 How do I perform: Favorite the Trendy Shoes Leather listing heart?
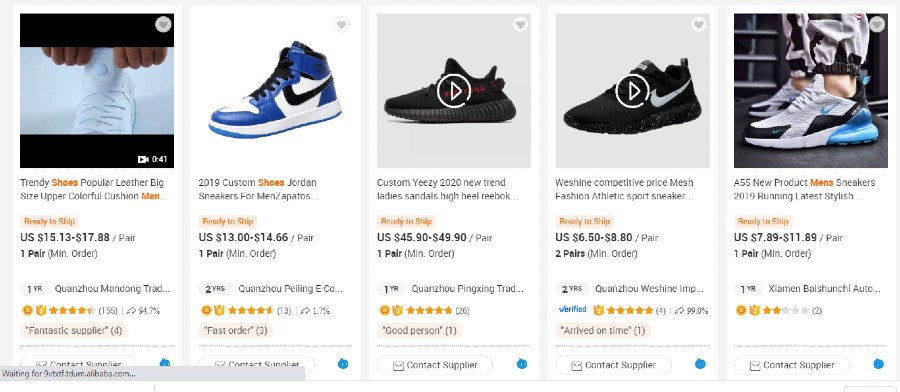[164, 25]
